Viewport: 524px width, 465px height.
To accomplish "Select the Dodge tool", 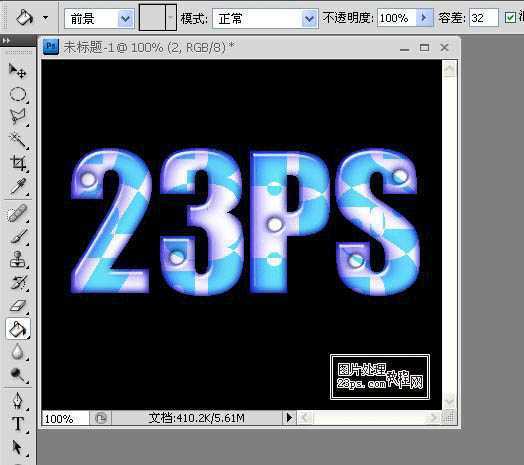I will 17,374.
